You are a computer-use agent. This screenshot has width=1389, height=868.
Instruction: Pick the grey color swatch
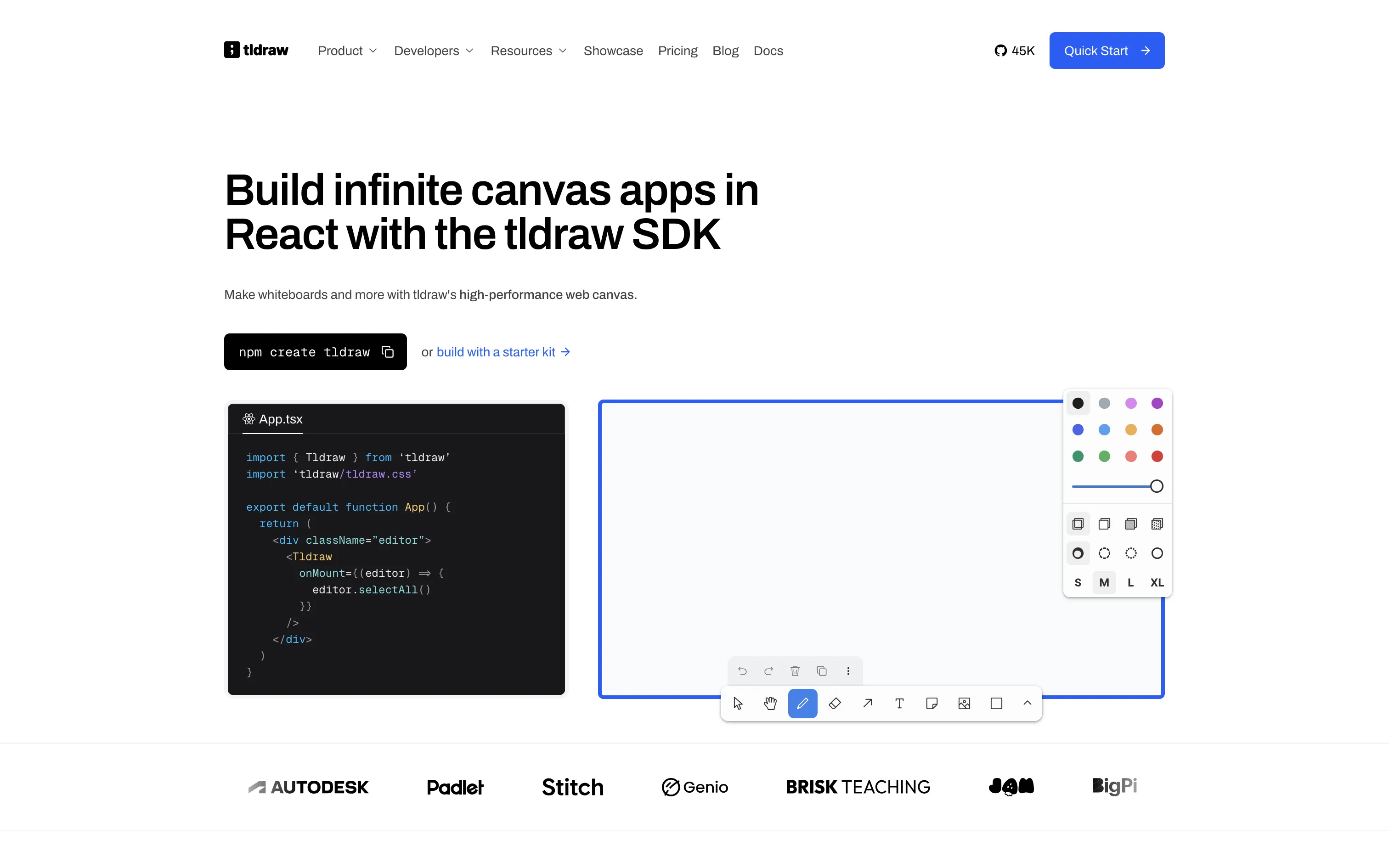[x=1104, y=403]
